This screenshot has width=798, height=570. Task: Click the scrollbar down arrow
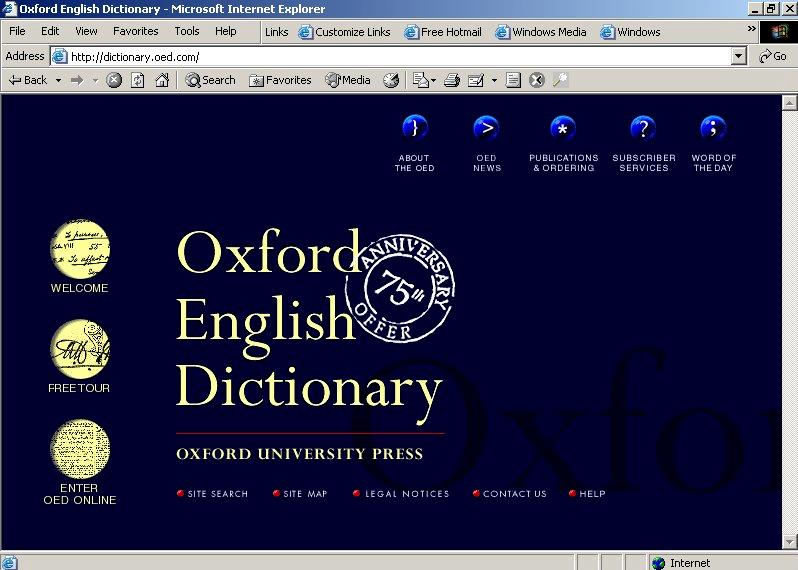pos(789,541)
